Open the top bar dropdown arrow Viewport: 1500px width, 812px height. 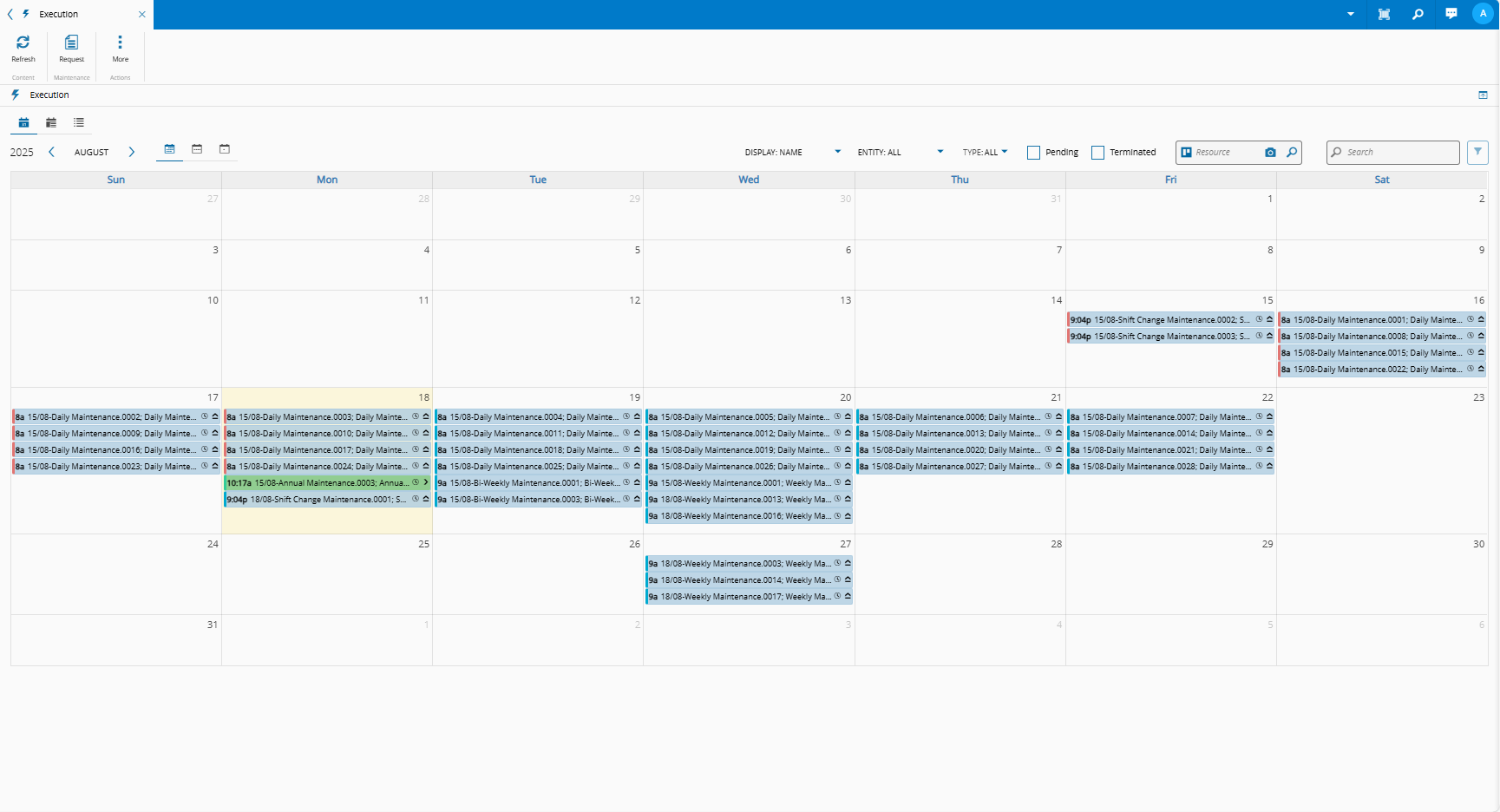coord(1351,14)
